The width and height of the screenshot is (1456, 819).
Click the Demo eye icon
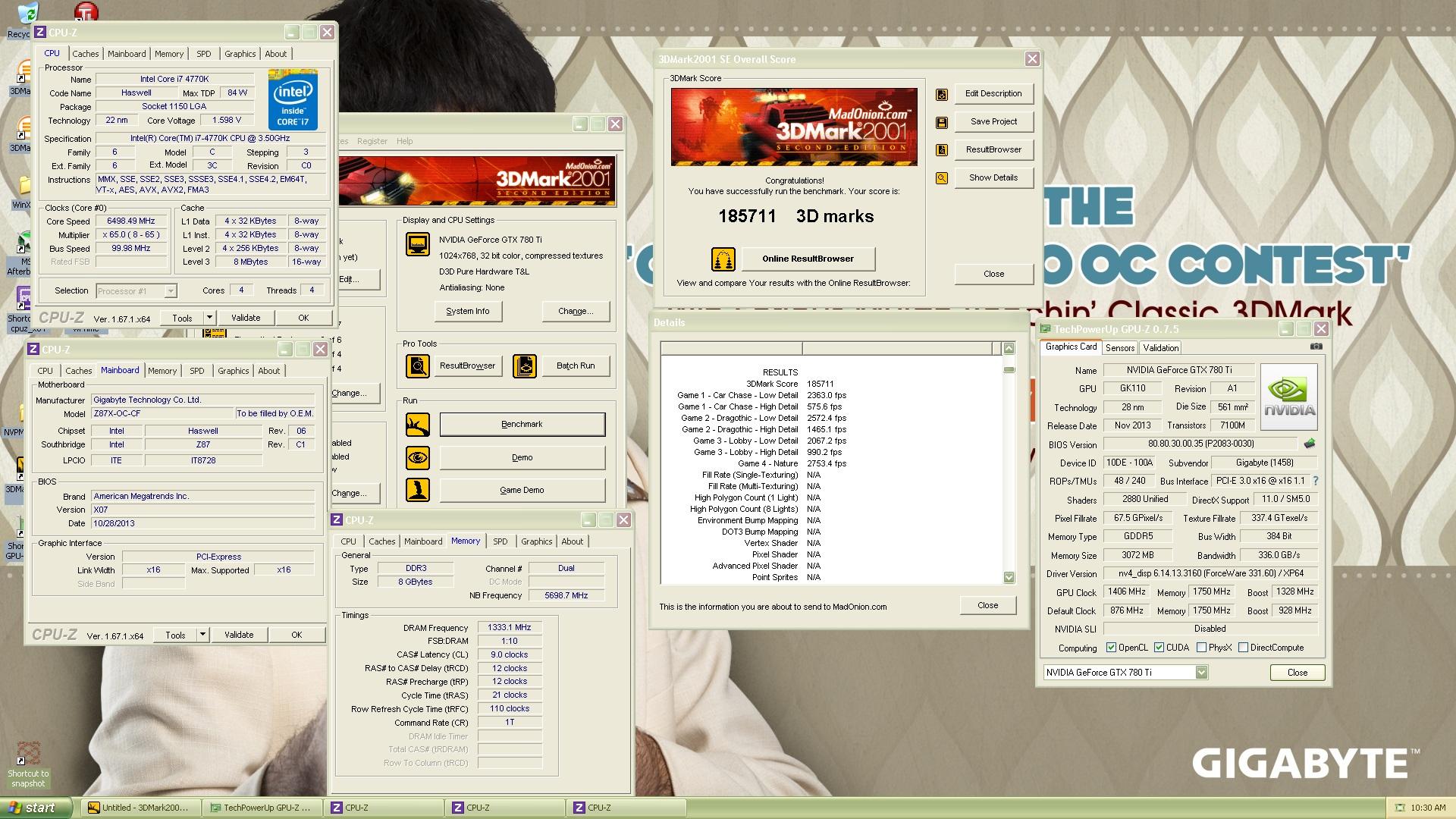(417, 458)
